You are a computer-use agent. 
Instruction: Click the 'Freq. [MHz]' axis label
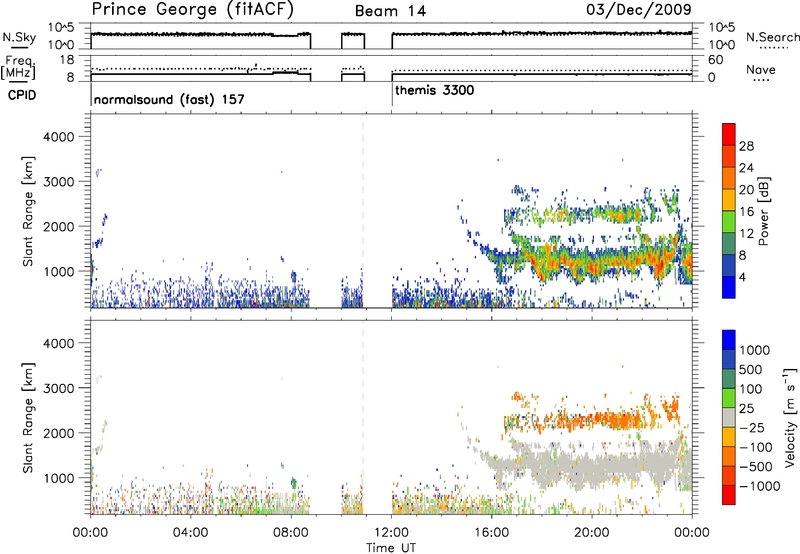coord(18,67)
